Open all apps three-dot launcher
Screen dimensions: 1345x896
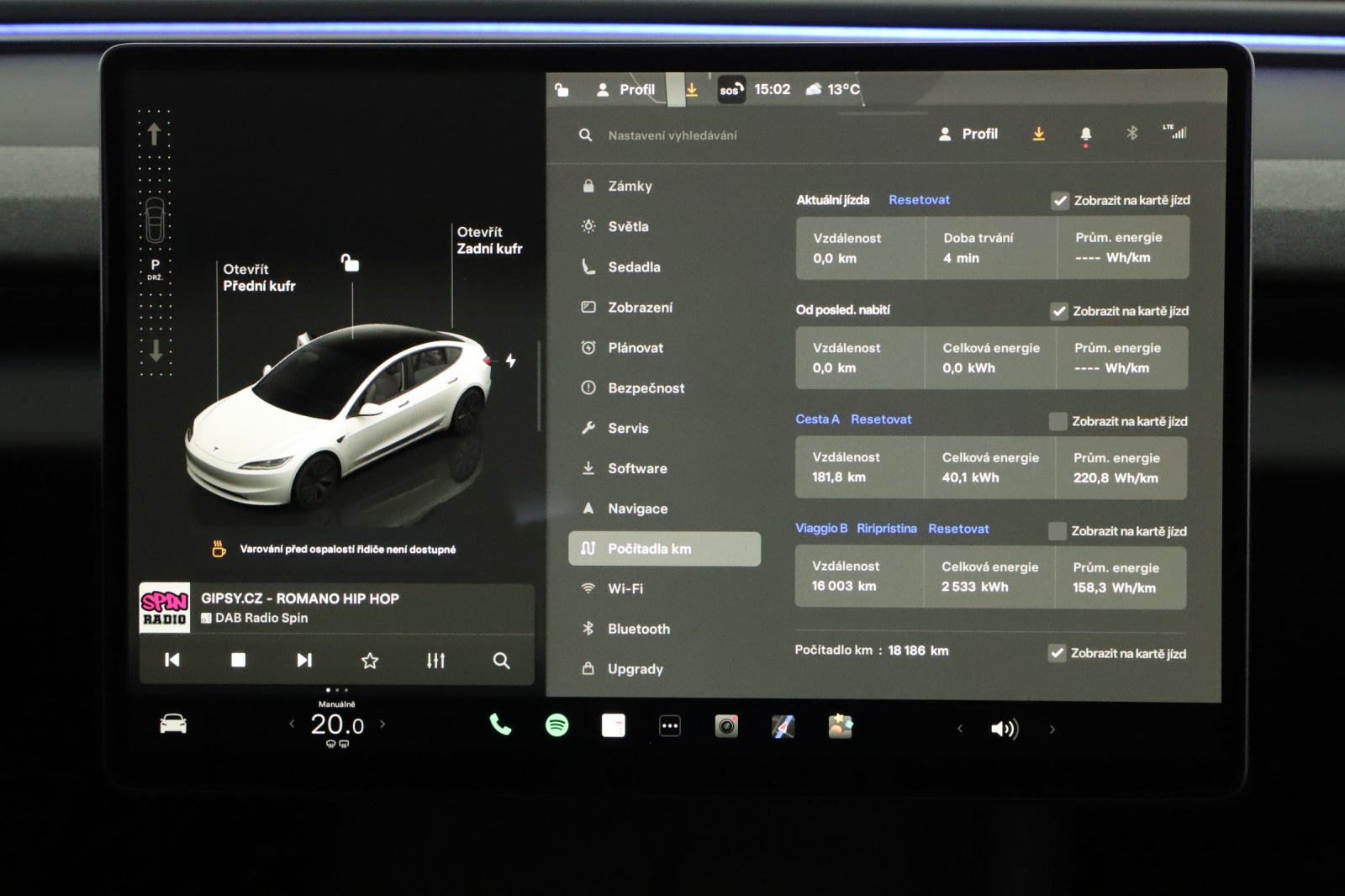coord(670,726)
